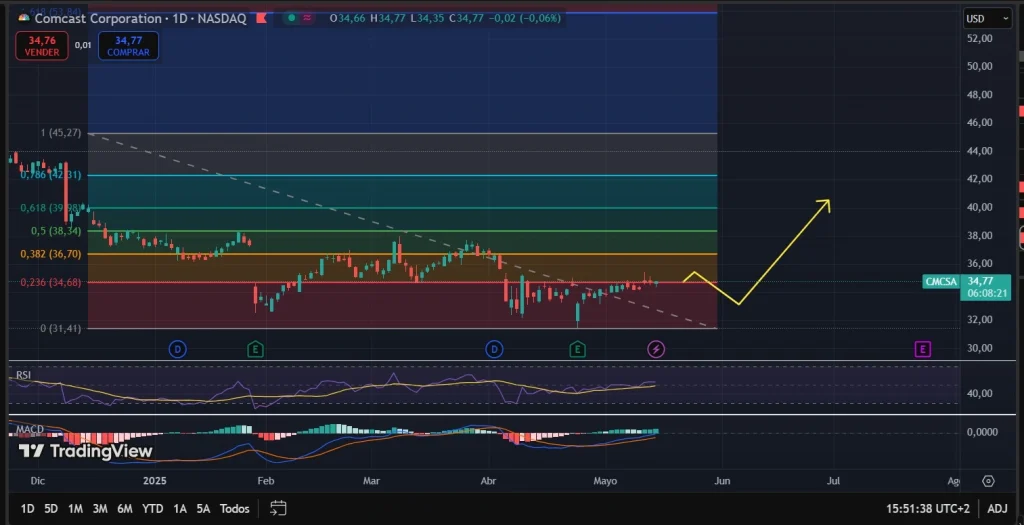Select the 5A time range
This screenshot has height=525, width=1024.
click(x=203, y=509)
